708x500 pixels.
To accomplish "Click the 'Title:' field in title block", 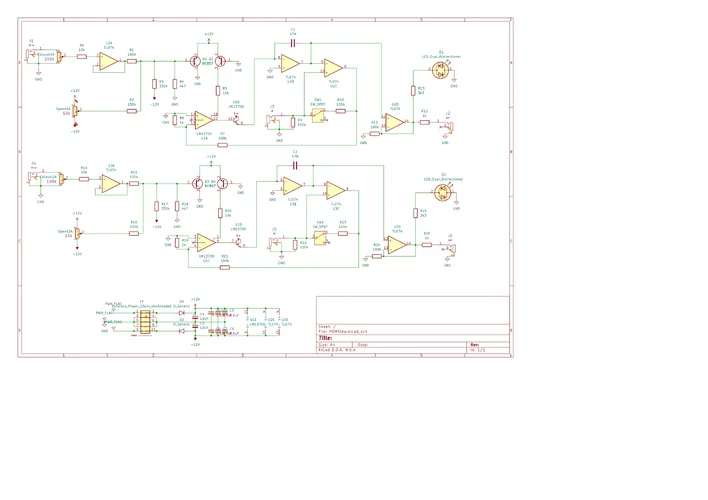I will pyautogui.click(x=325, y=338).
